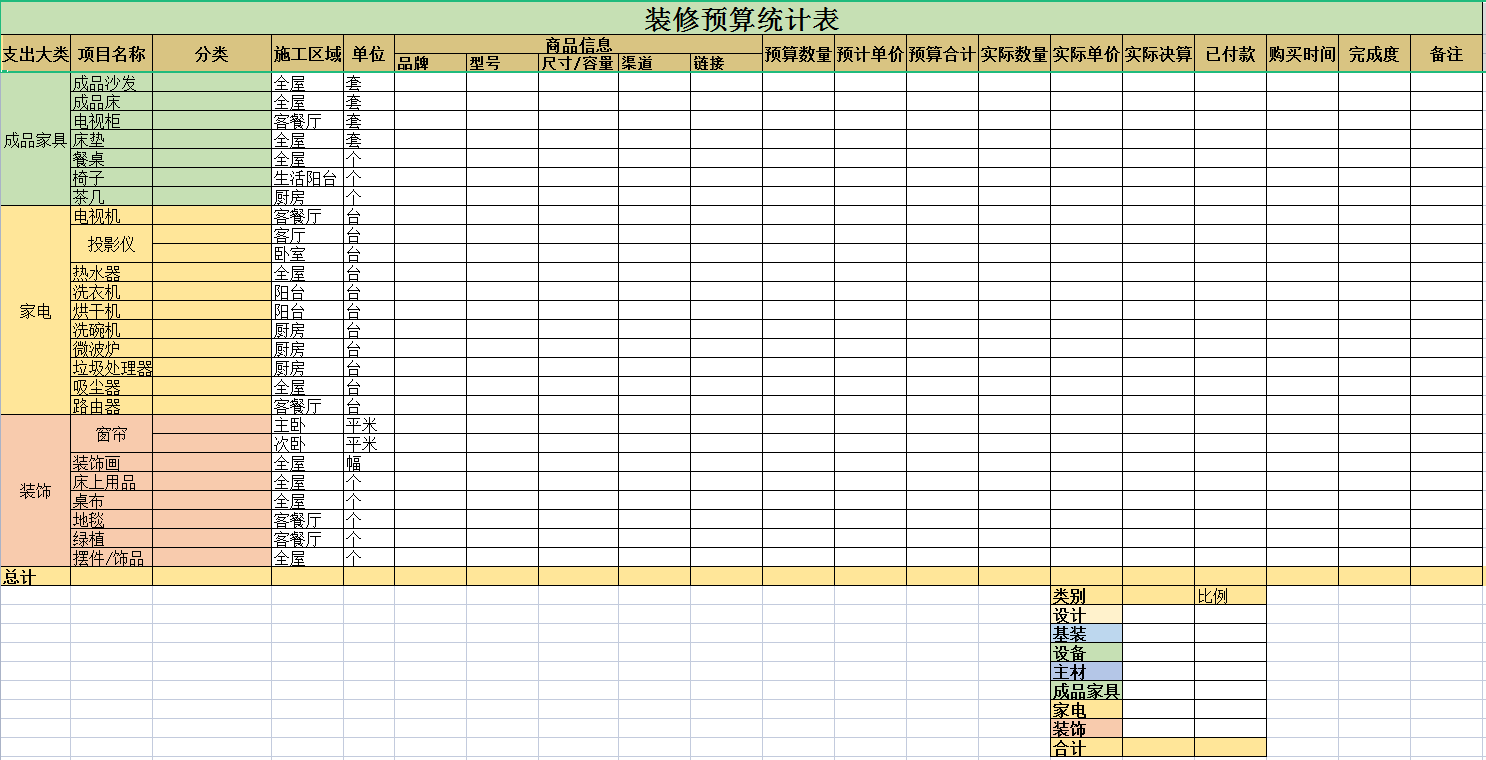Click the 装修预算统计表 title cell

tap(742, 18)
